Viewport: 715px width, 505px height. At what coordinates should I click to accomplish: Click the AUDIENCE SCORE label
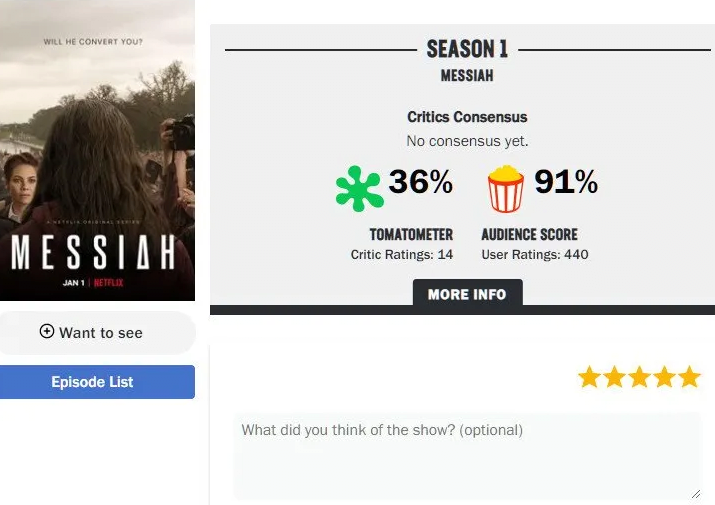pyautogui.click(x=529, y=234)
